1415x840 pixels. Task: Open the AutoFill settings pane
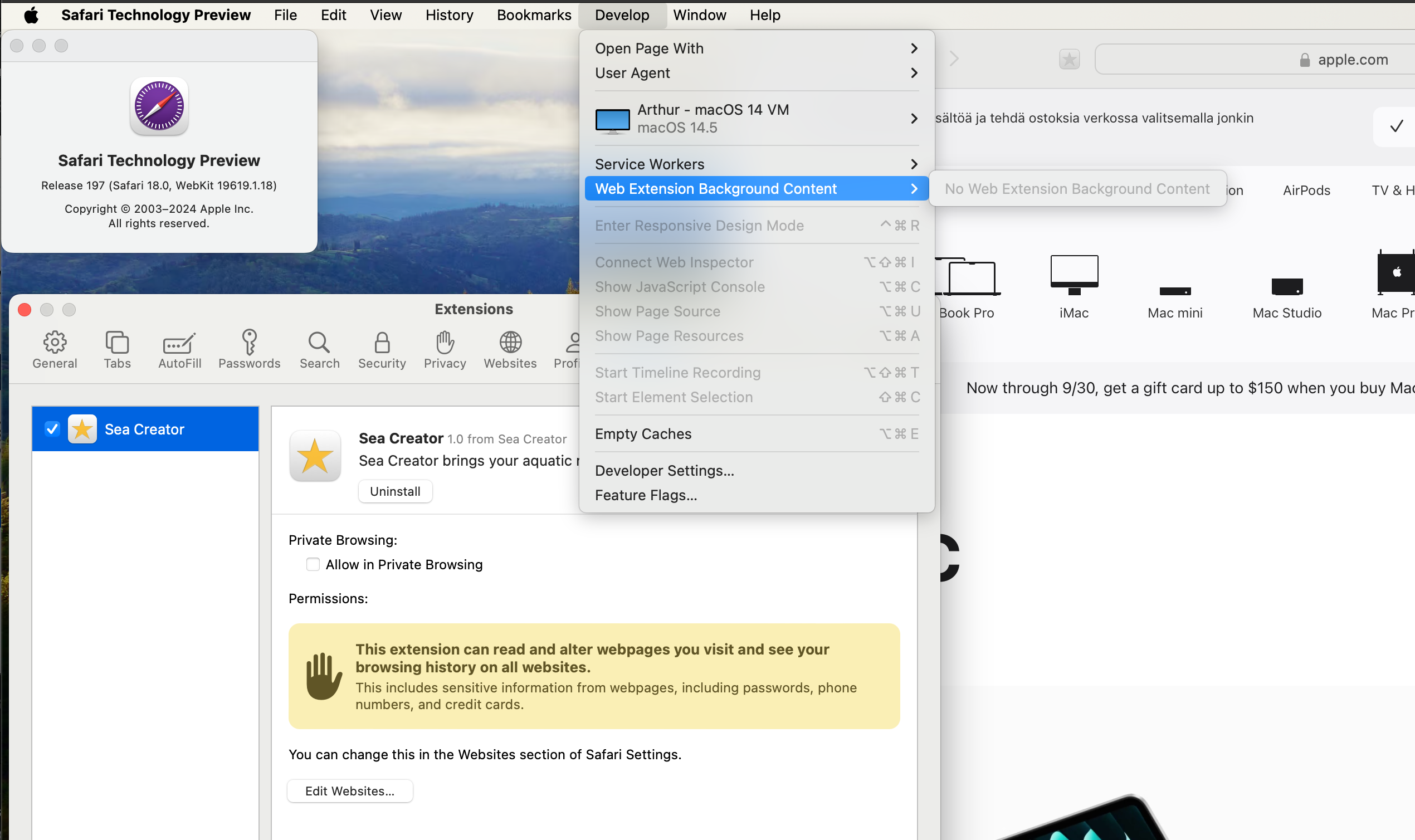[179, 343]
